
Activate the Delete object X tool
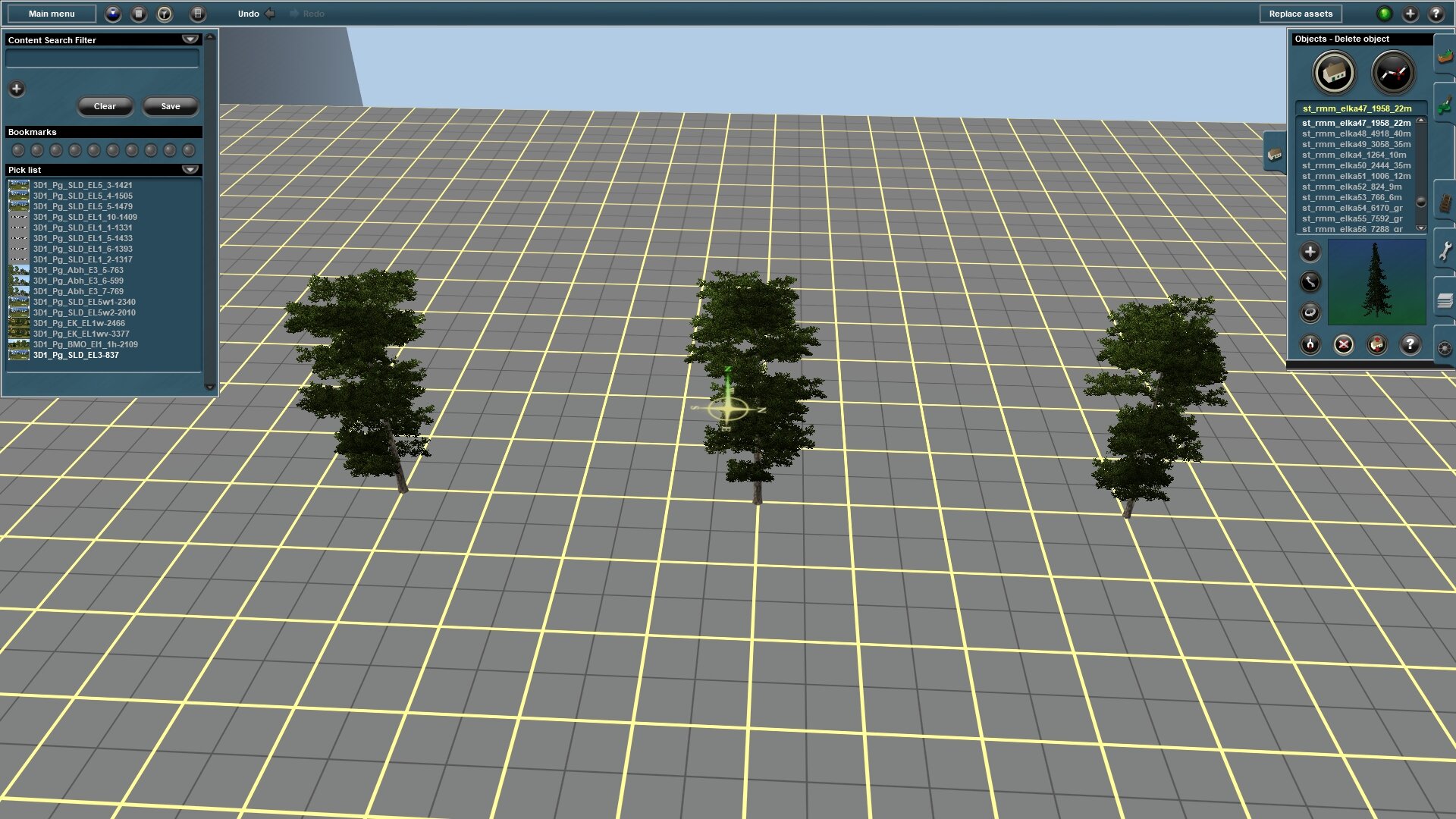pos(1343,345)
